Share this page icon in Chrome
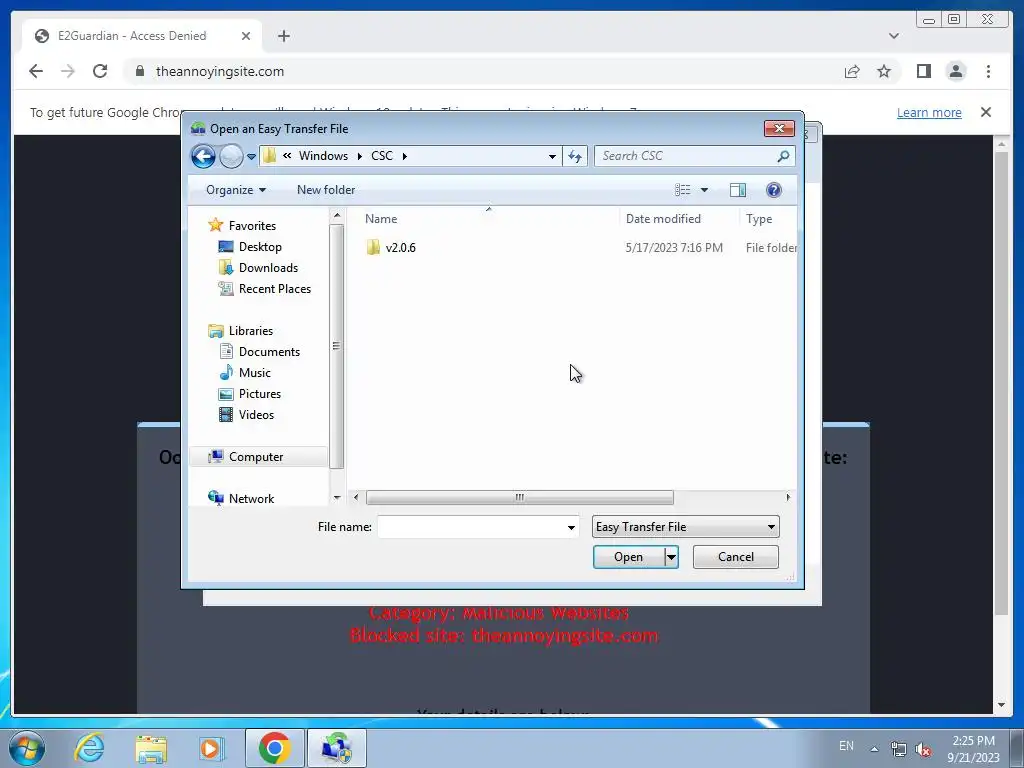This screenshot has width=1024, height=768. 852,72
